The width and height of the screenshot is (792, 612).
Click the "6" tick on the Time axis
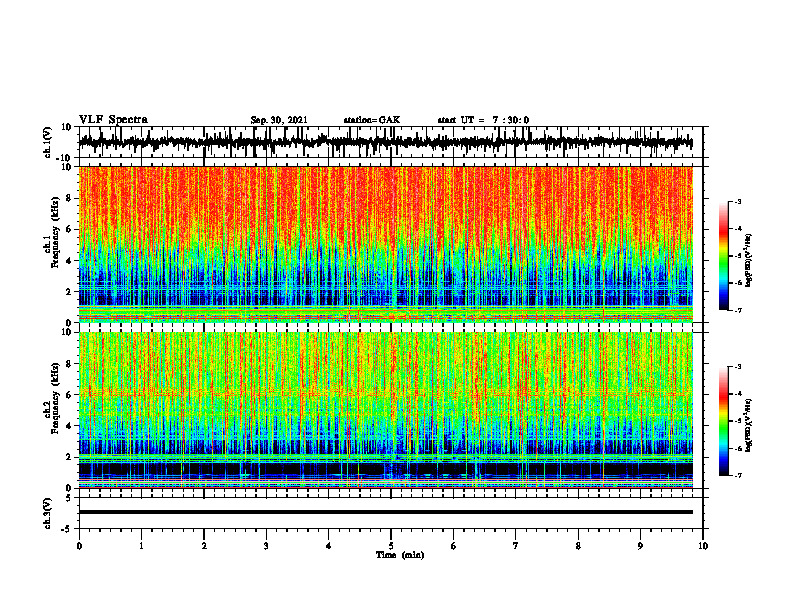454,546
